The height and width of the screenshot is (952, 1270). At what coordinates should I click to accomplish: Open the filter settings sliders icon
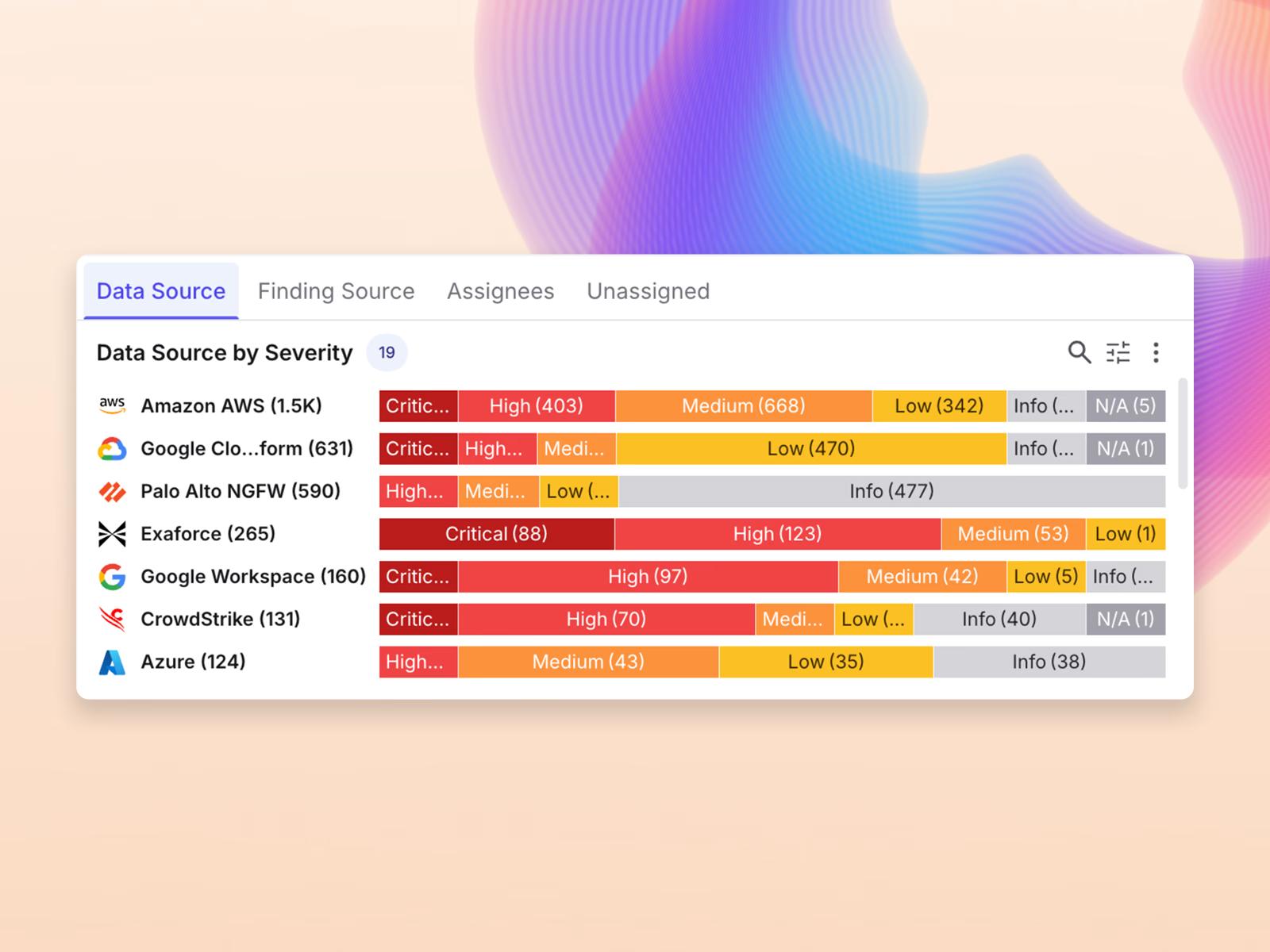1118,352
